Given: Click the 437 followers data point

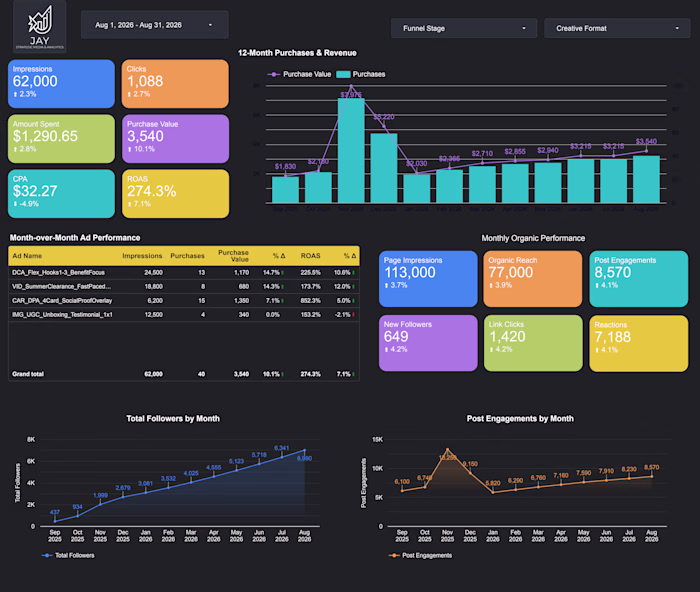Looking at the screenshot, I should (55, 521).
